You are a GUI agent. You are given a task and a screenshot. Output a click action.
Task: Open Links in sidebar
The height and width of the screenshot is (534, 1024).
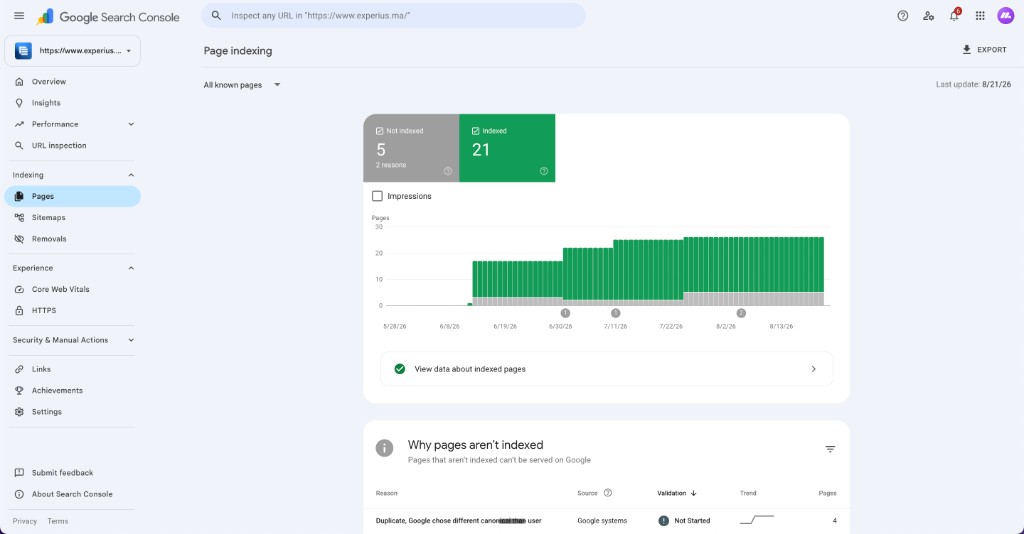[x=72, y=369]
